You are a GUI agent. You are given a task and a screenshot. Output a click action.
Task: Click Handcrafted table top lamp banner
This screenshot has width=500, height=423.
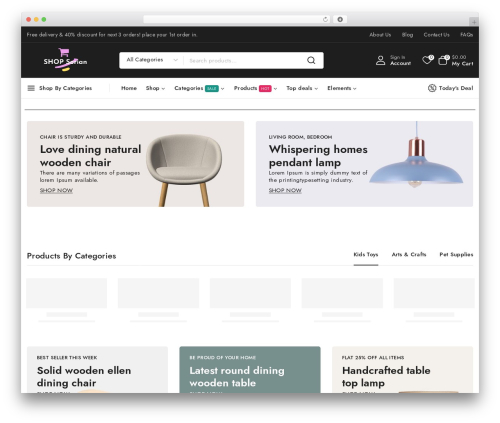tap(402, 369)
